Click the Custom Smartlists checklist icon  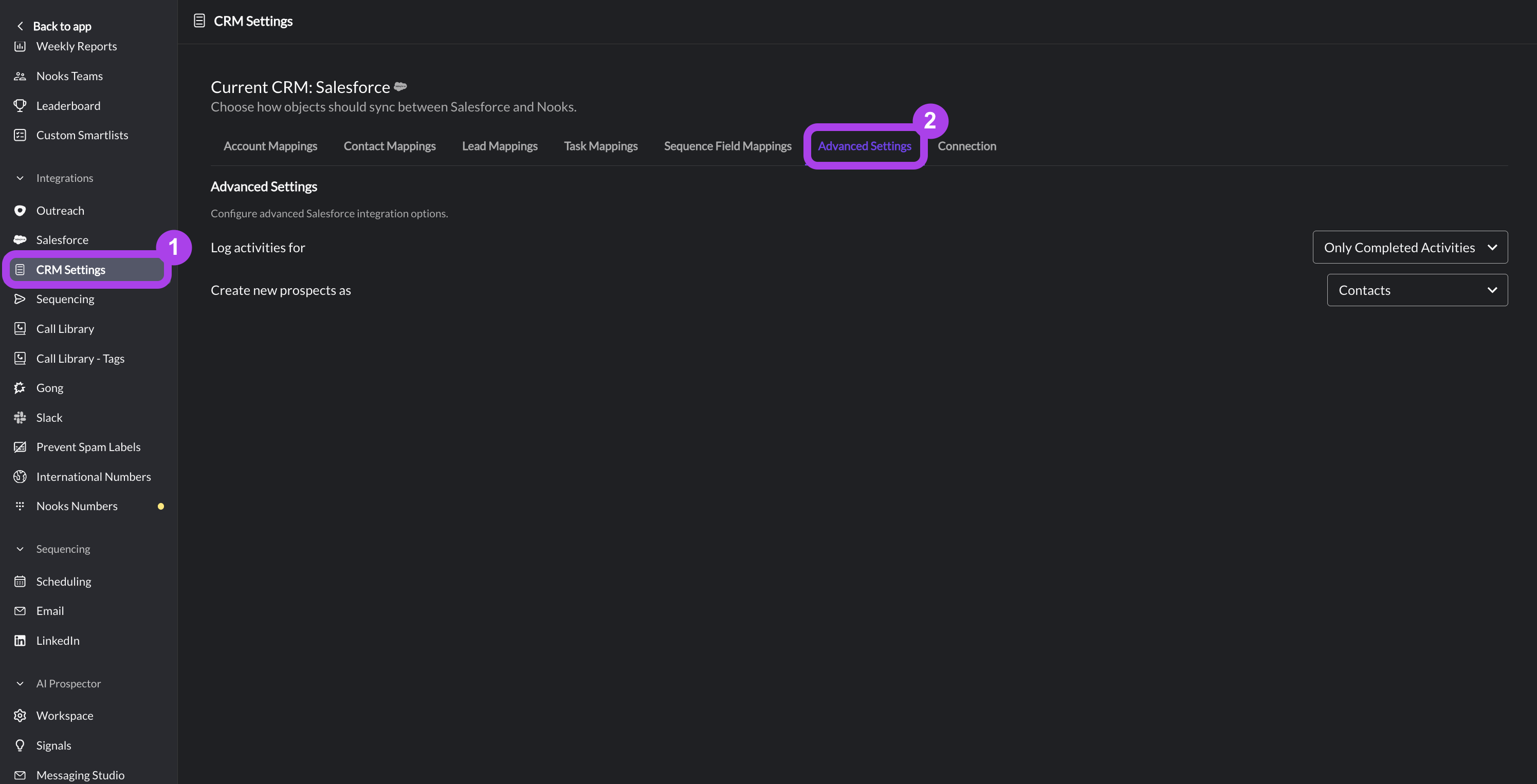[x=20, y=135]
